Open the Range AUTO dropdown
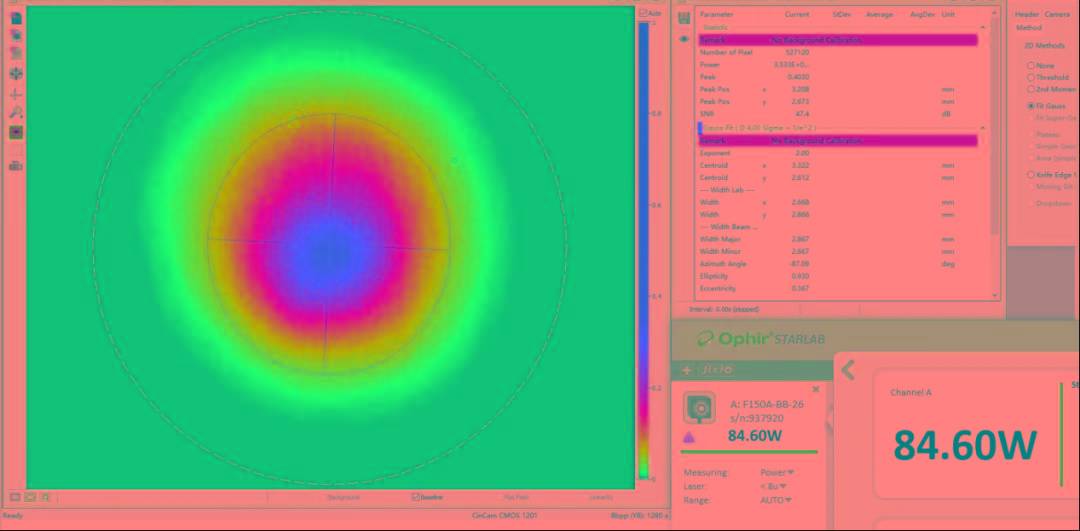 tap(774, 500)
